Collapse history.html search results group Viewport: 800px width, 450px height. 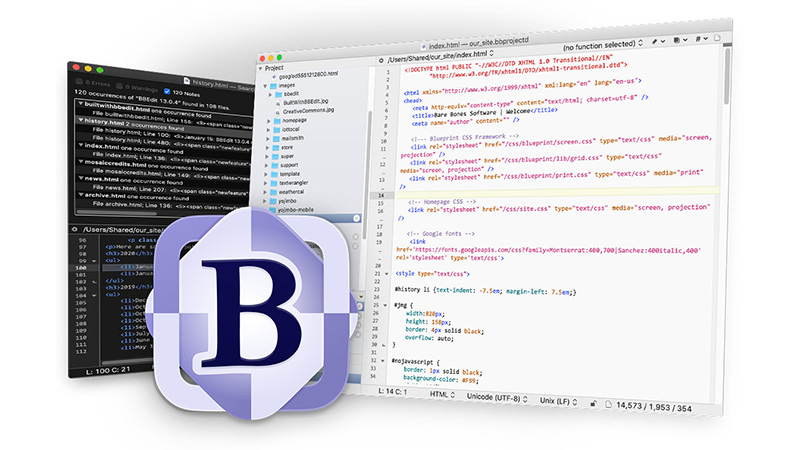click(x=81, y=120)
